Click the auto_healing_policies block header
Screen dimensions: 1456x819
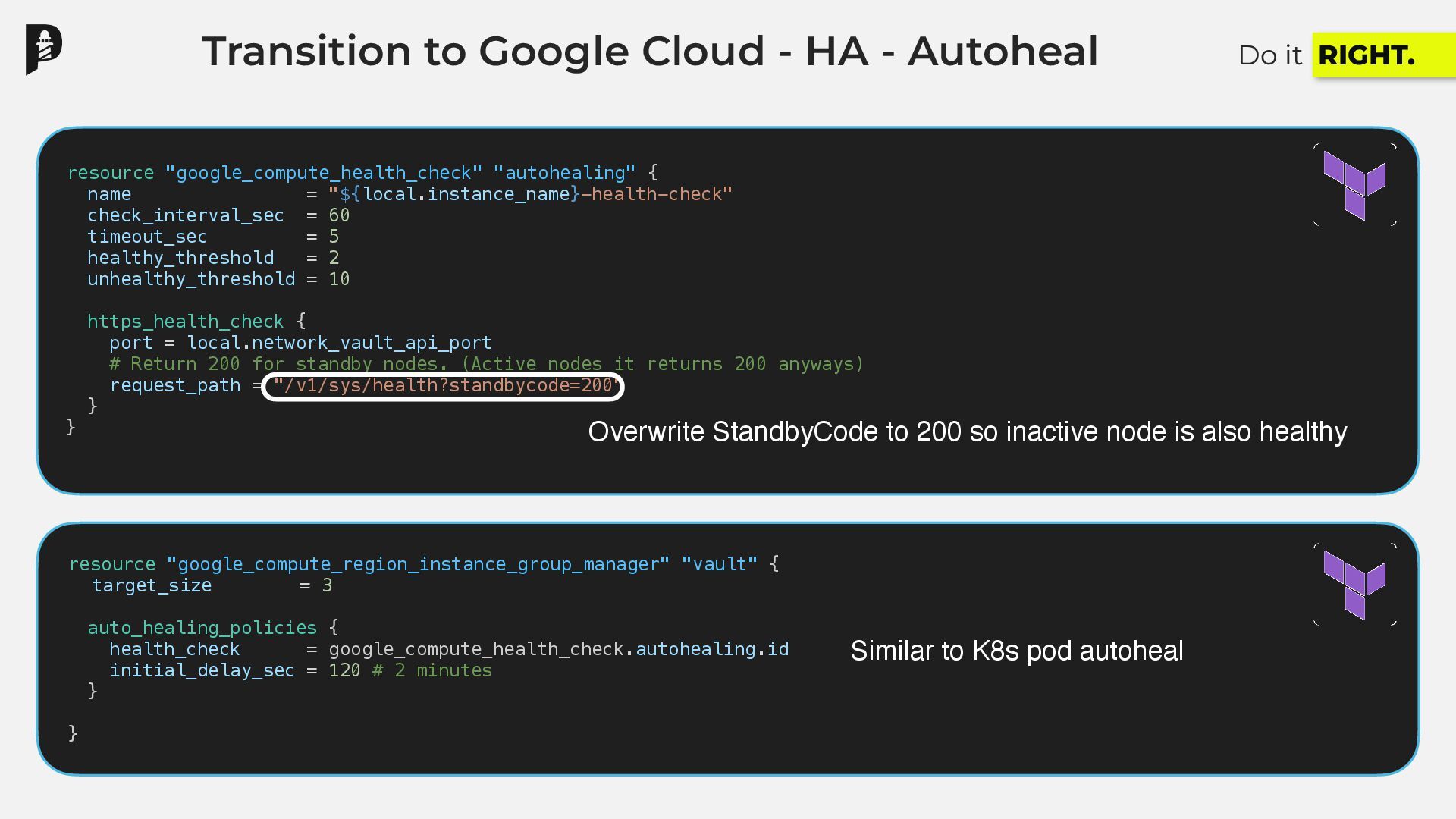(202, 628)
